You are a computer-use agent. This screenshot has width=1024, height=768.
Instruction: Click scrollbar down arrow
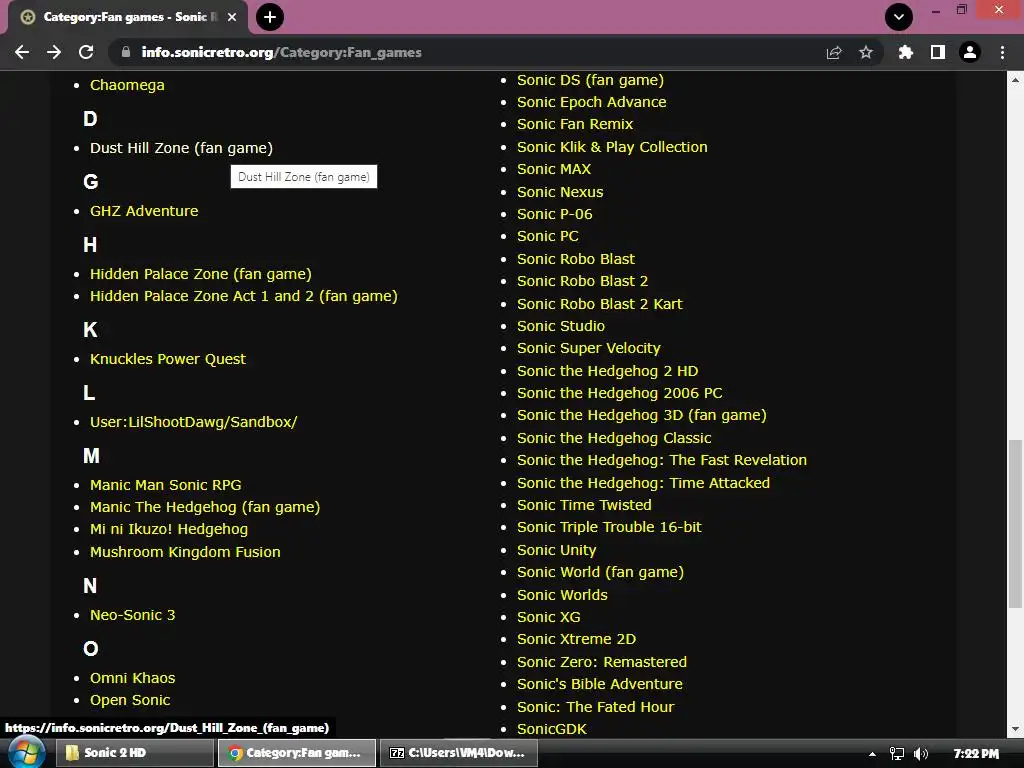[1015, 729]
